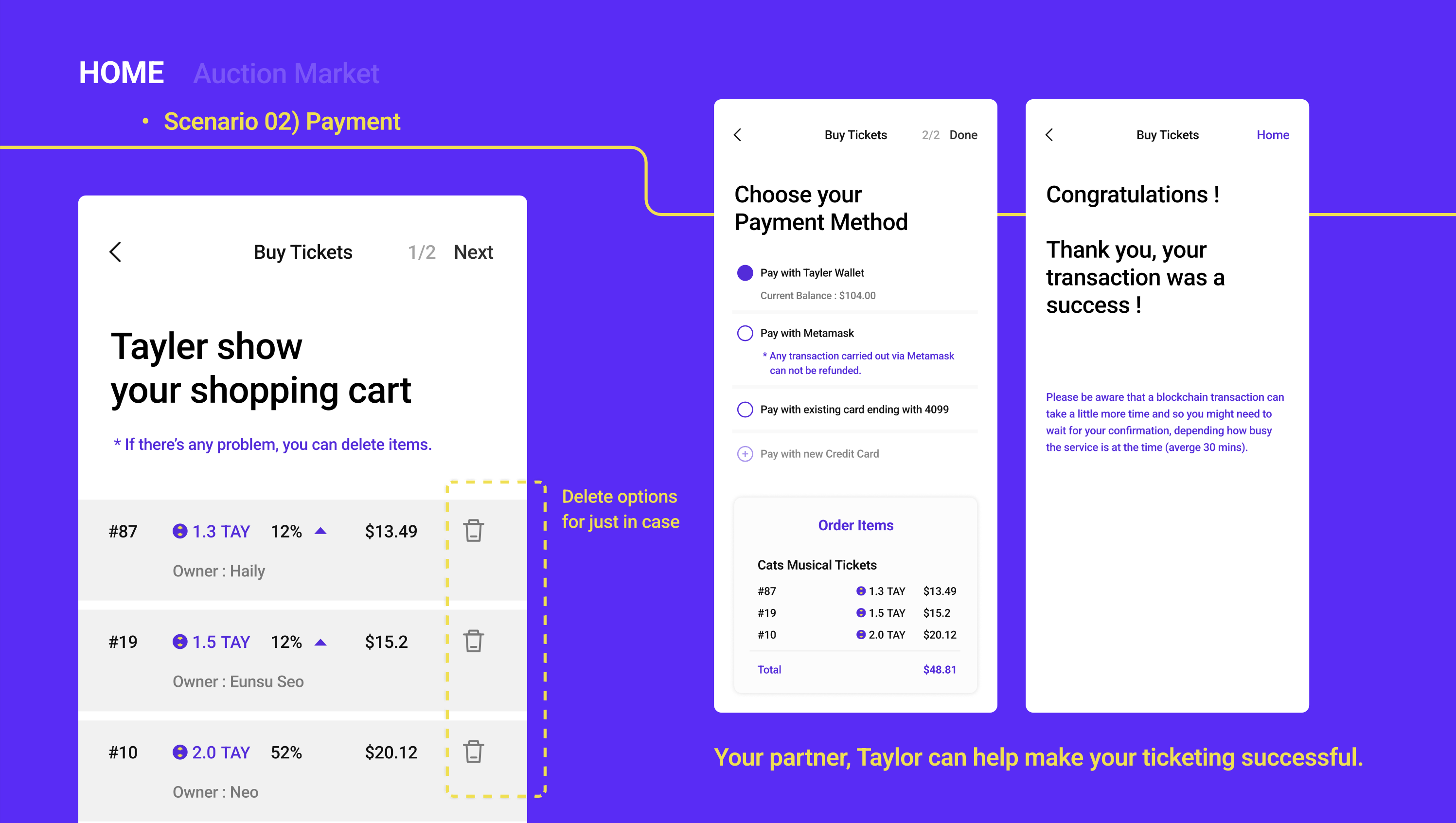
Task: Delete ticket #19 with trash icon
Action: tap(473, 641)
